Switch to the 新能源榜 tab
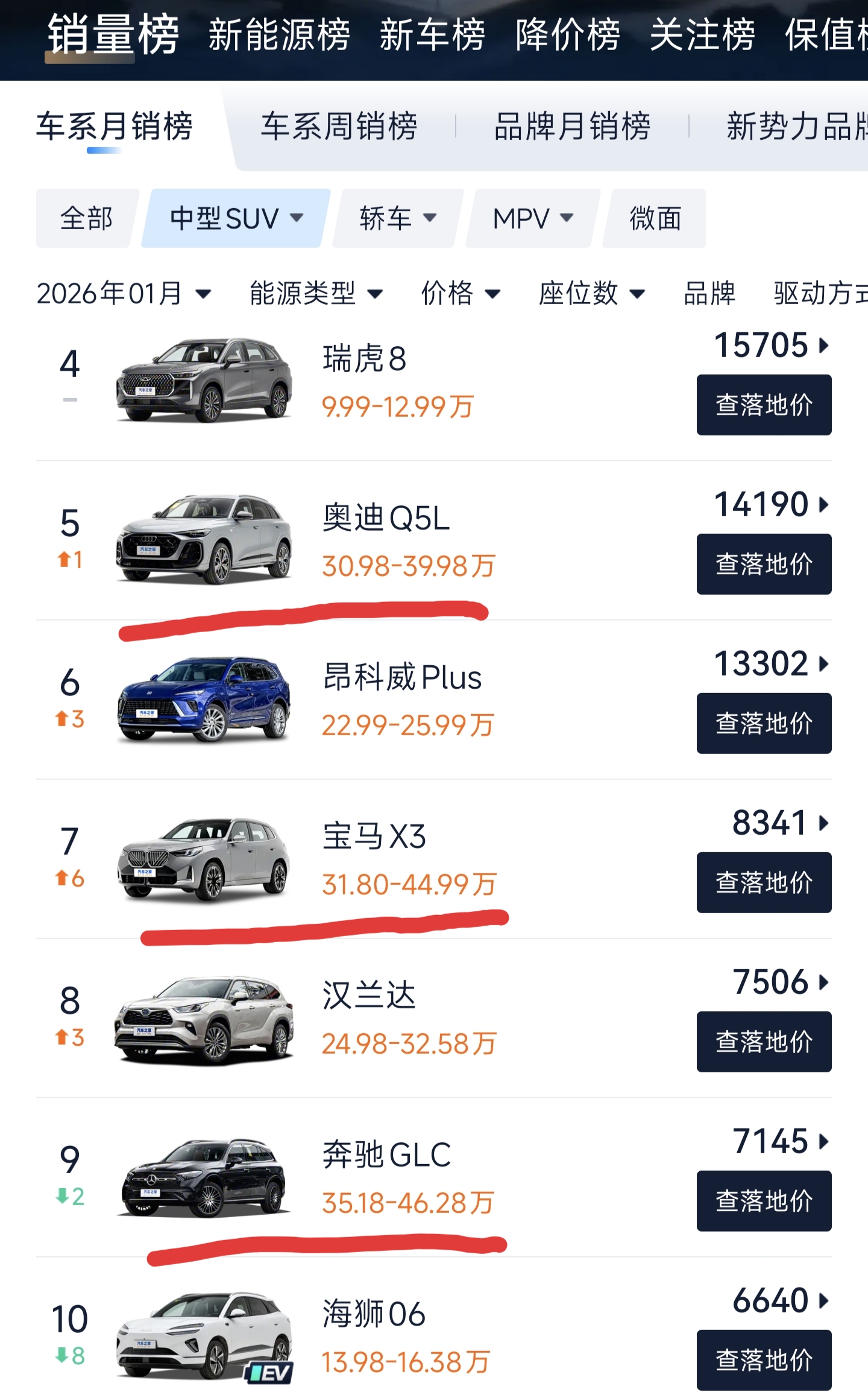 [279, 35]
